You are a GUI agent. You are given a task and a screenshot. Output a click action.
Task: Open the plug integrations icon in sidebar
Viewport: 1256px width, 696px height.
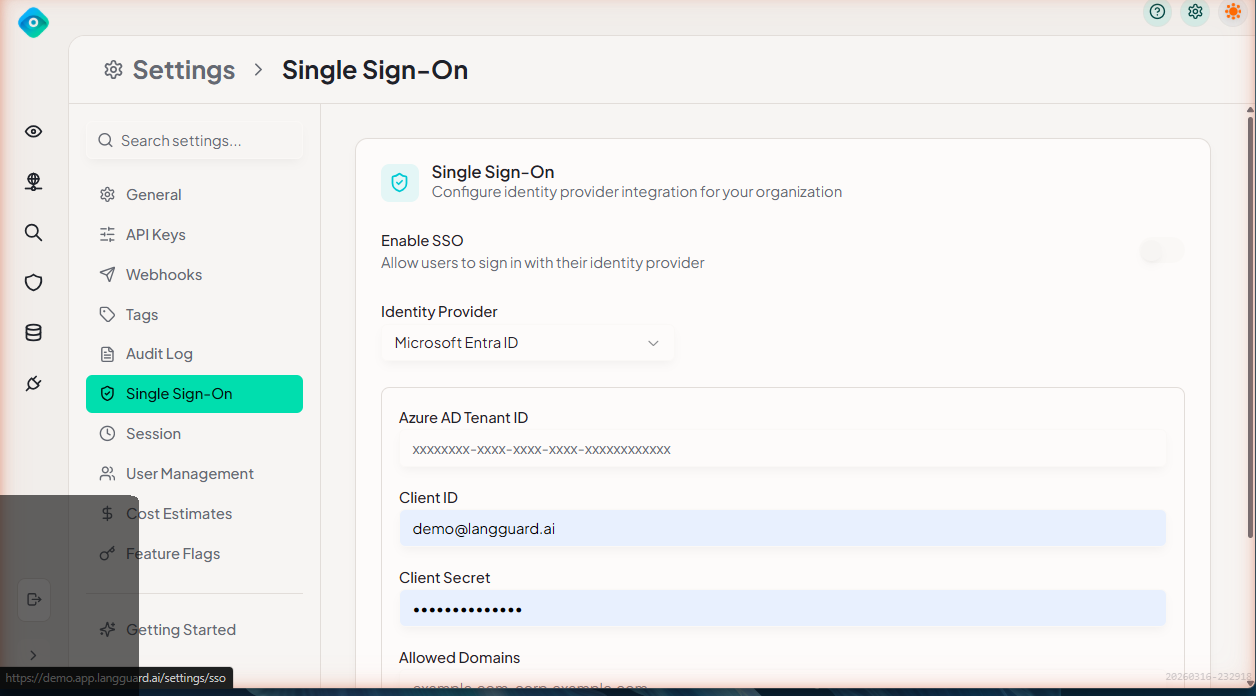(33, 383)
